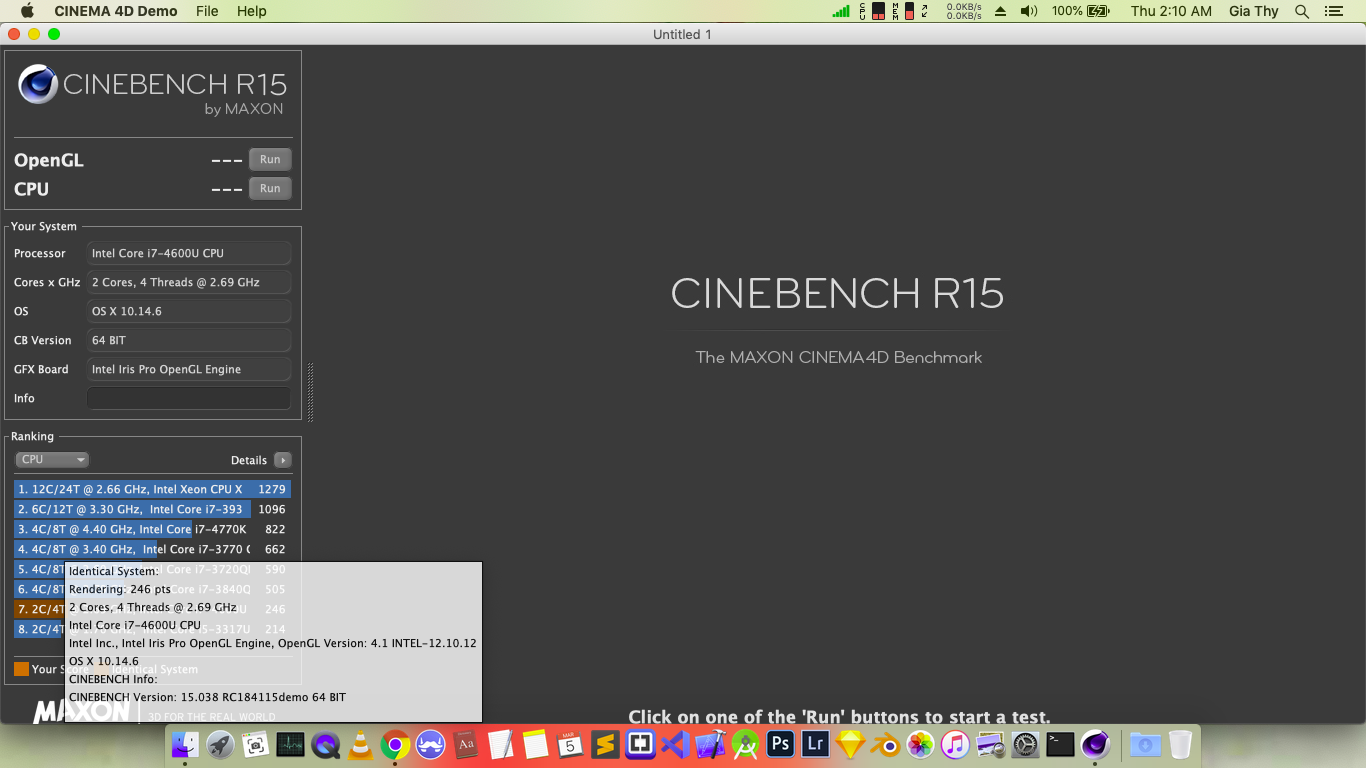Click the MEM usage meter icon
Viewport: 1366px width, 768px height.
pyautogui.click(x=904, y=11)
